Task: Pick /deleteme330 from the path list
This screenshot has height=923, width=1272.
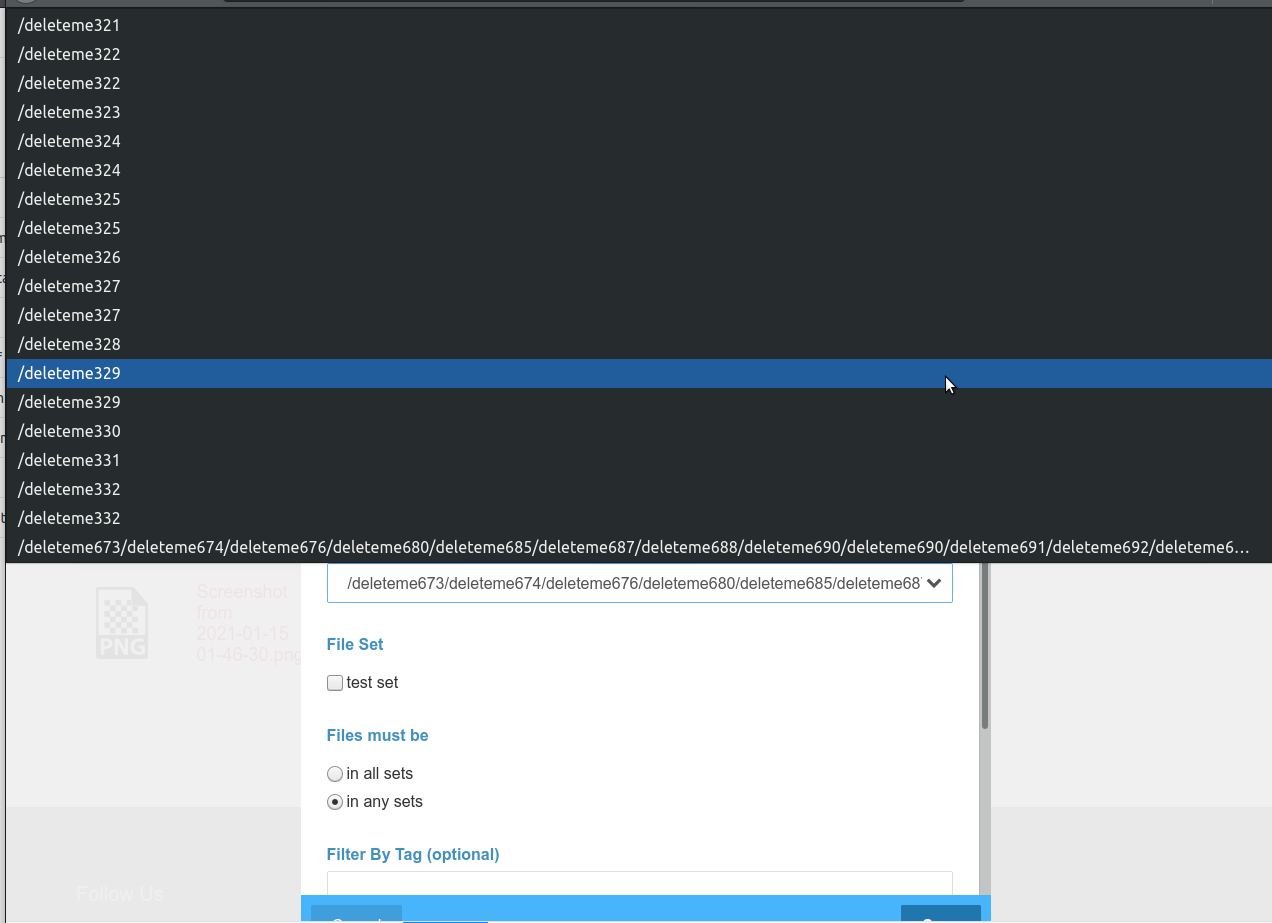Action: tap(68, 431)
